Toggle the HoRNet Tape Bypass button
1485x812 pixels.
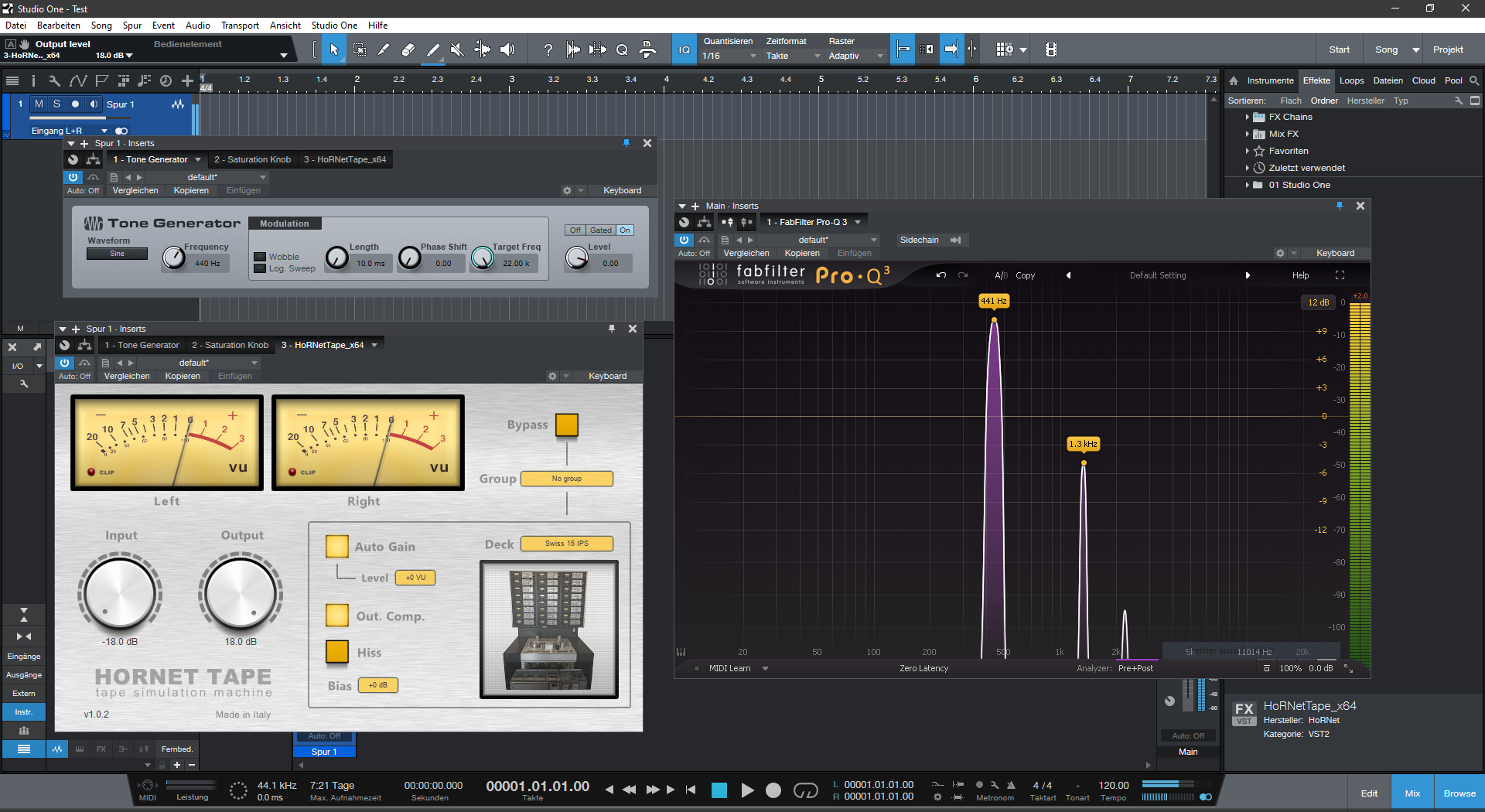[566, 425]
